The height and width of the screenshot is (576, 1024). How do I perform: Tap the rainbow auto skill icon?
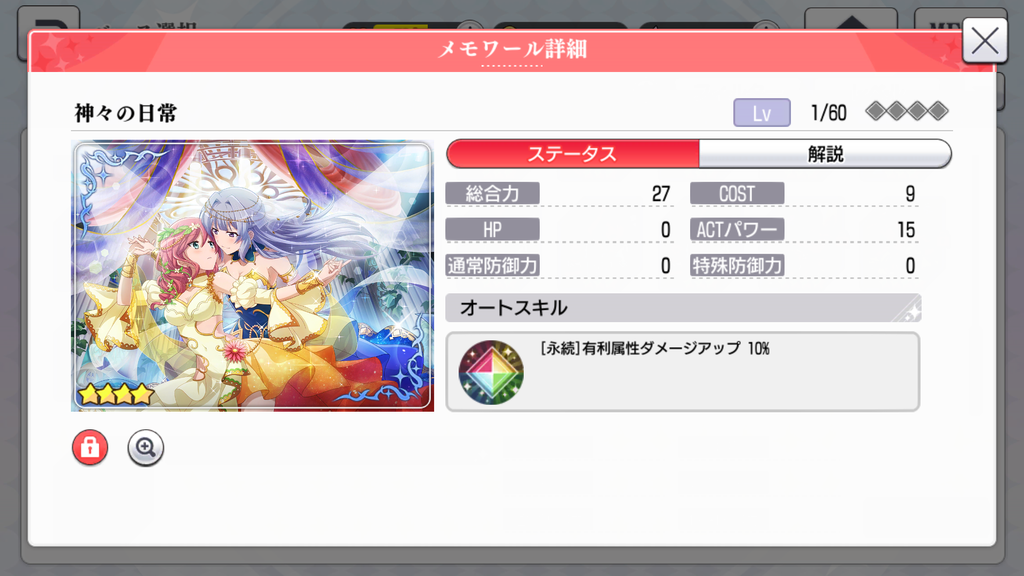tap(491, 372)
